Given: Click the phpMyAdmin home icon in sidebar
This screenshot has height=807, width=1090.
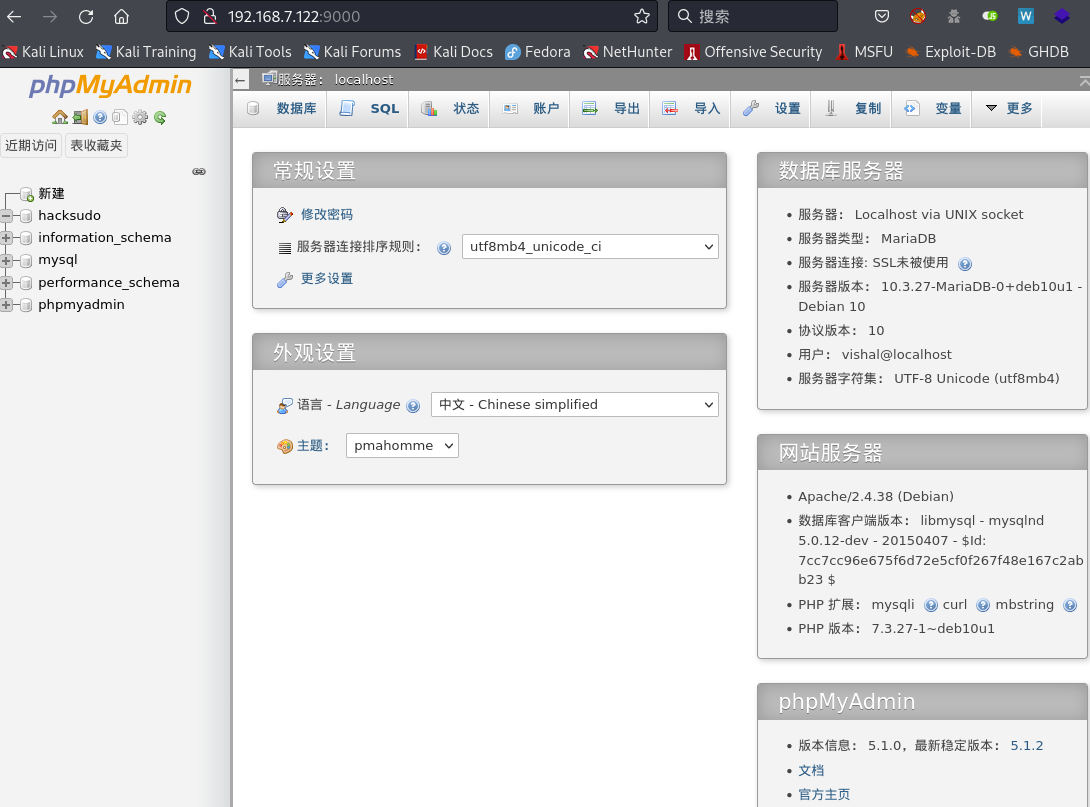Looking at the screenshot, I should click(60, 117).
